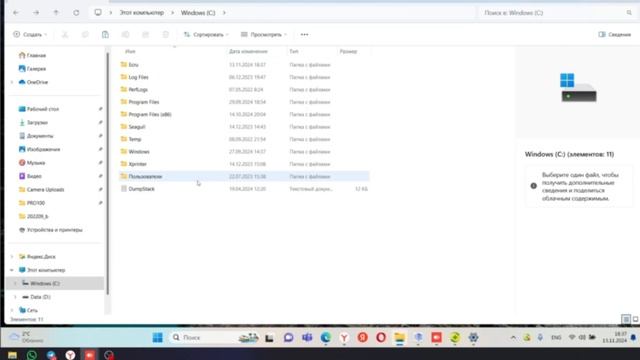Click the Этот компьютер breadcrumb in address bar
640x360 pixels.
click(x=142, y=13)
